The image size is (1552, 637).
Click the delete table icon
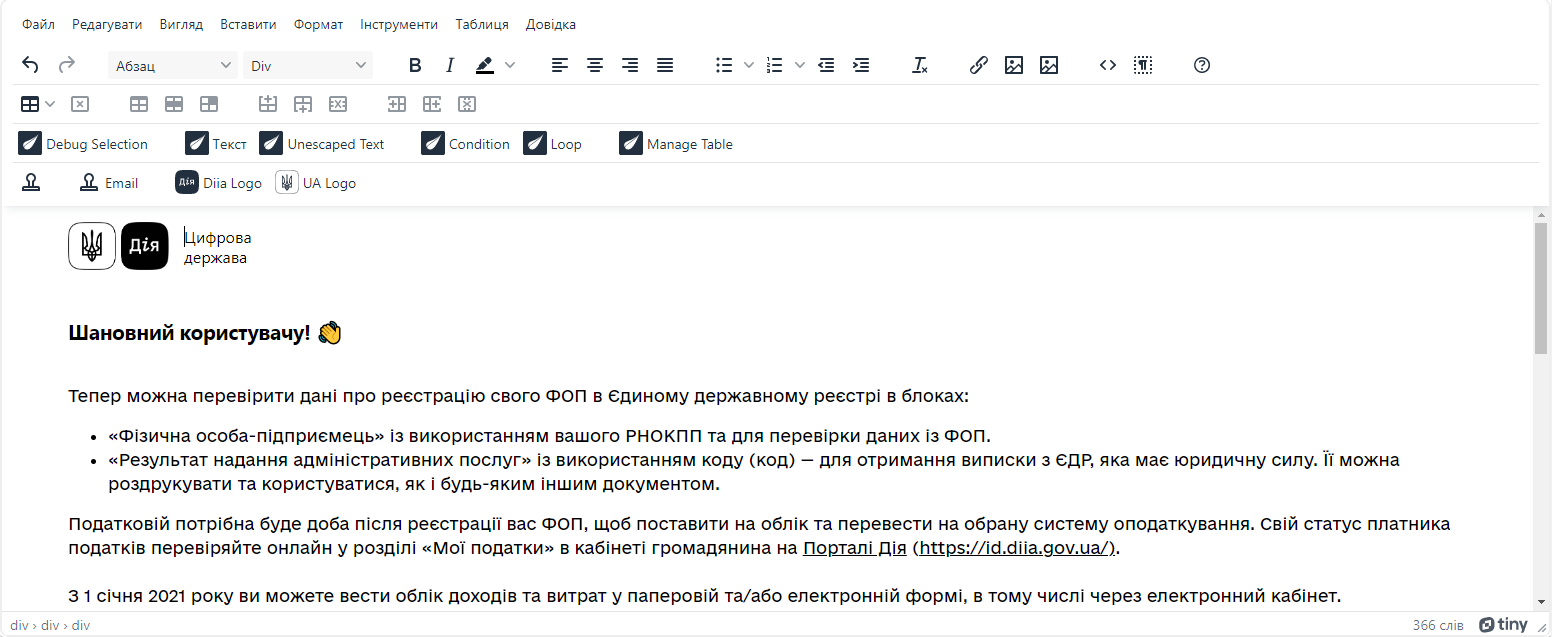click(x=81, y=104)
